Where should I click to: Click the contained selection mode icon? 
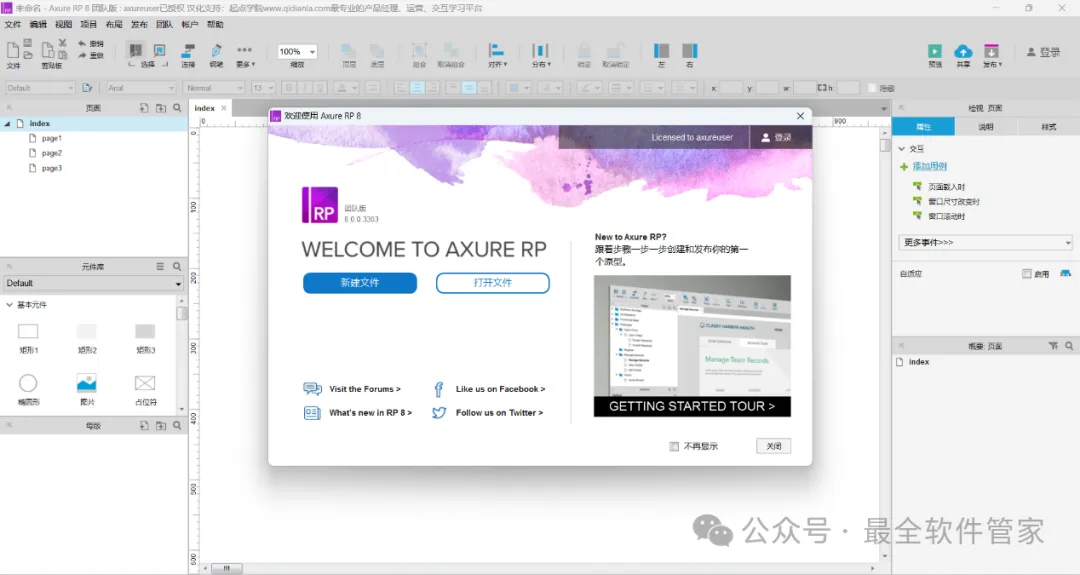[159, 50]
